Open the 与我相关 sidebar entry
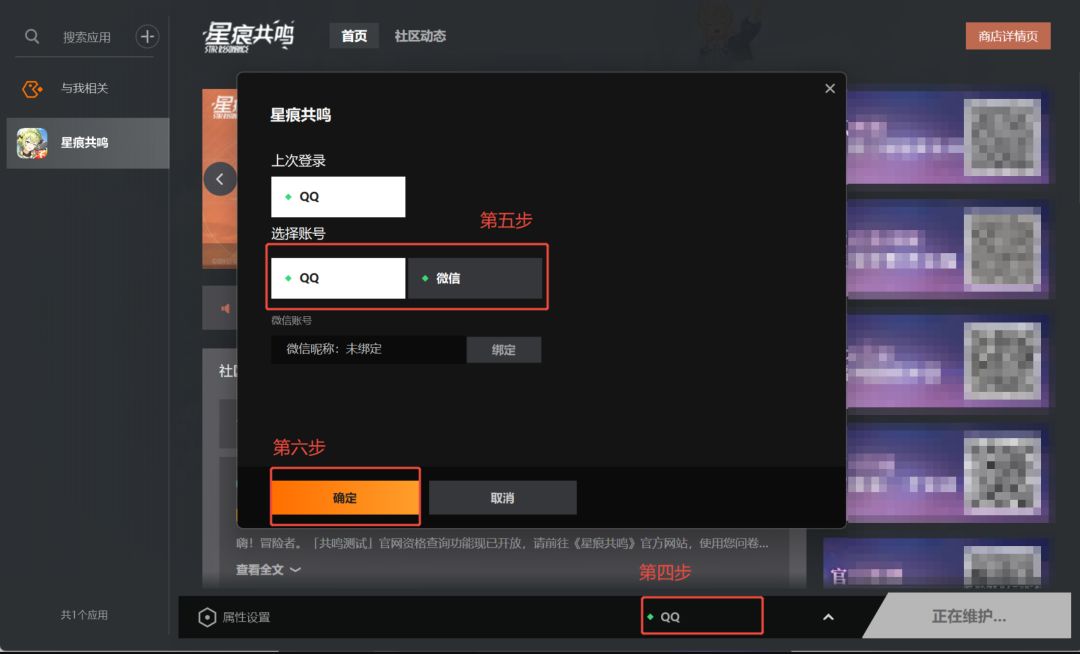This screenshot has width=1080, height=654. 87,88
